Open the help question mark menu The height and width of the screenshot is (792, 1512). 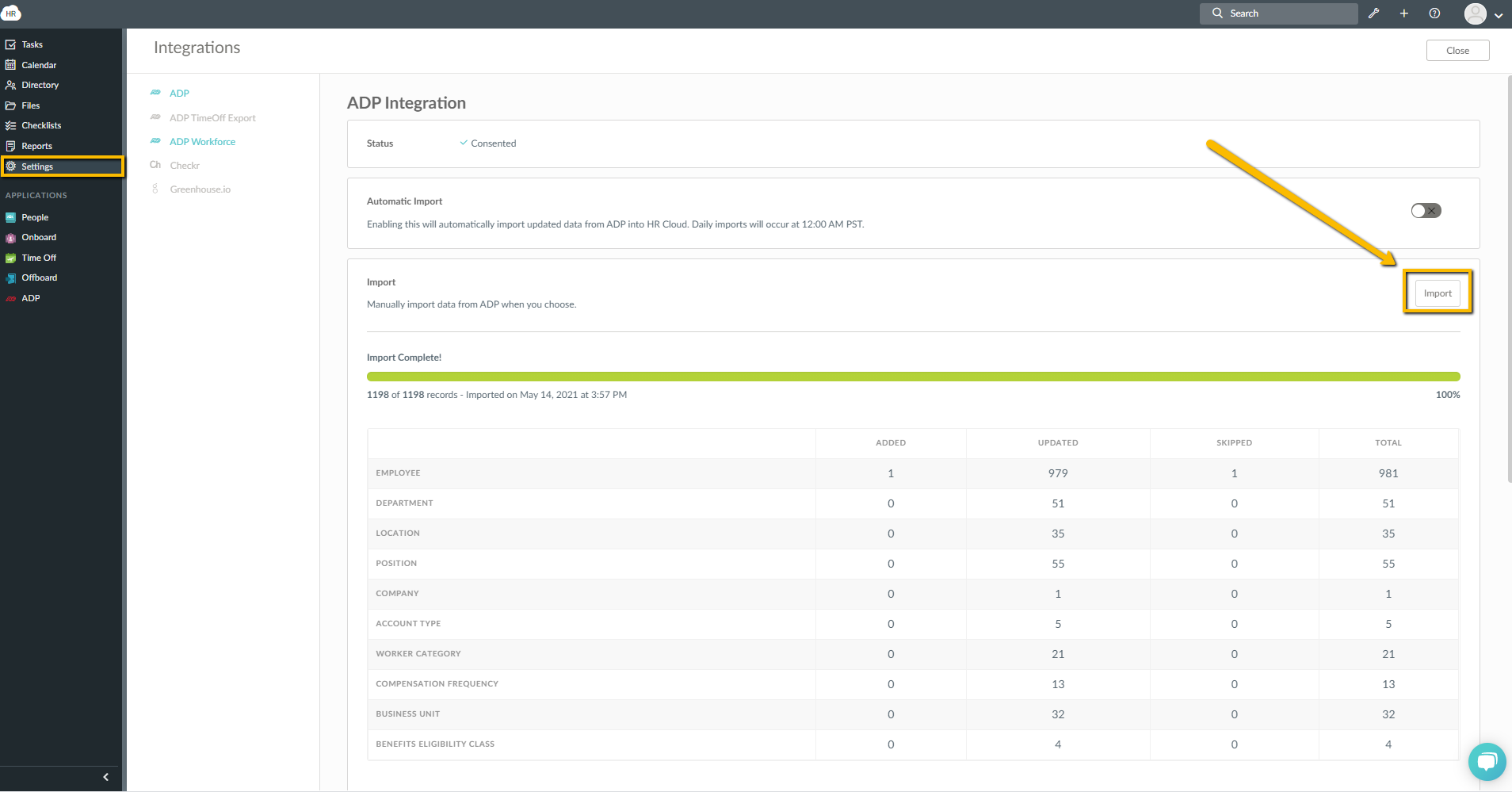[x=1434, y=13]
